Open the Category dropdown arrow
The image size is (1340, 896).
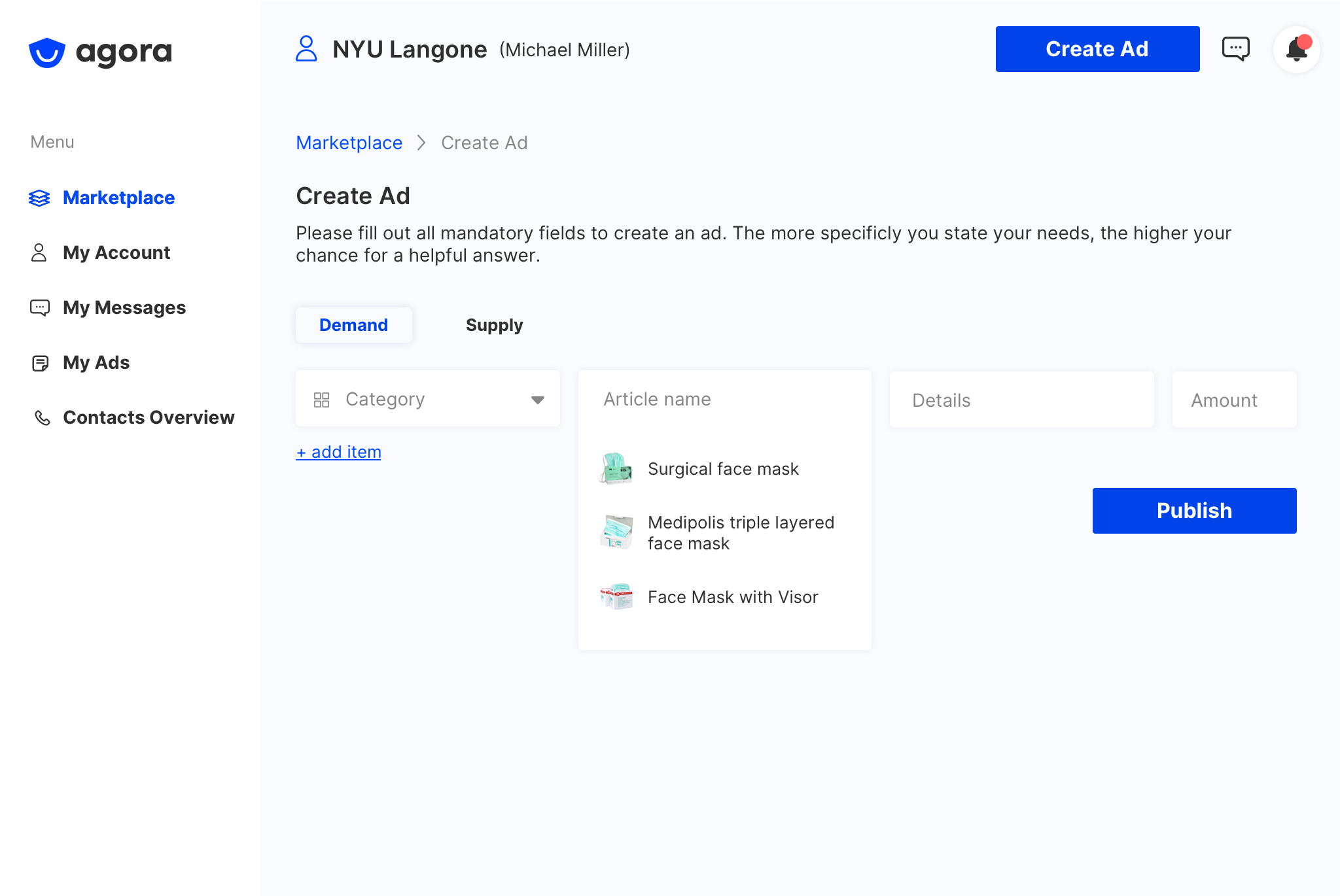click(x=537, y=400)
